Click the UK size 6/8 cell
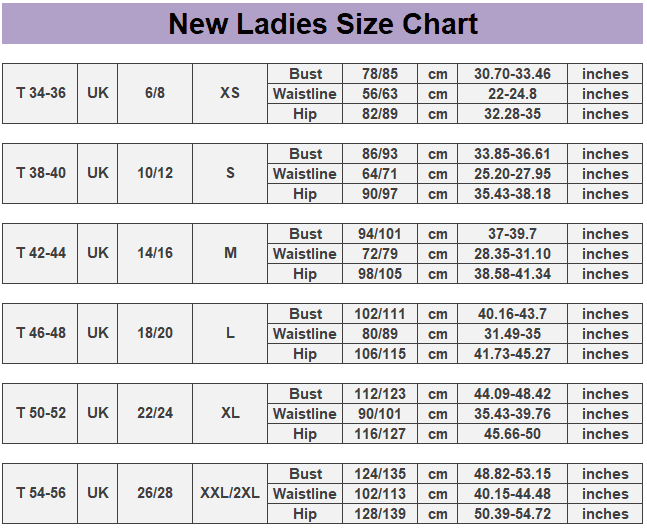This screenshot has height=528, width=647. point(155,93)
